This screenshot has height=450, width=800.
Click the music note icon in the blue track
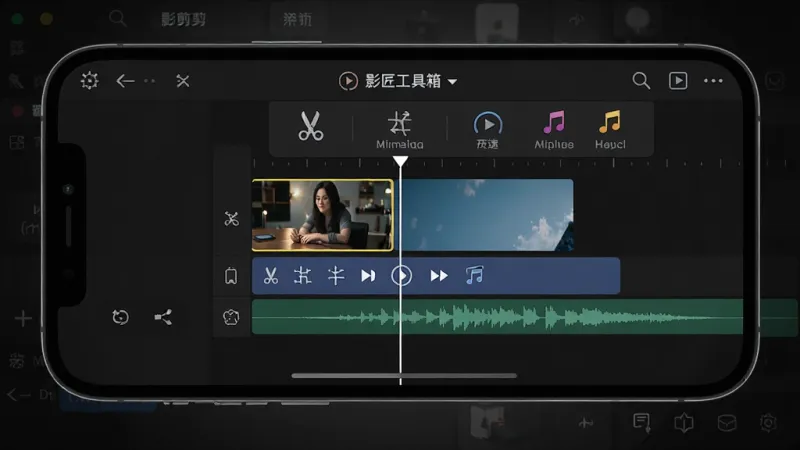474,276
